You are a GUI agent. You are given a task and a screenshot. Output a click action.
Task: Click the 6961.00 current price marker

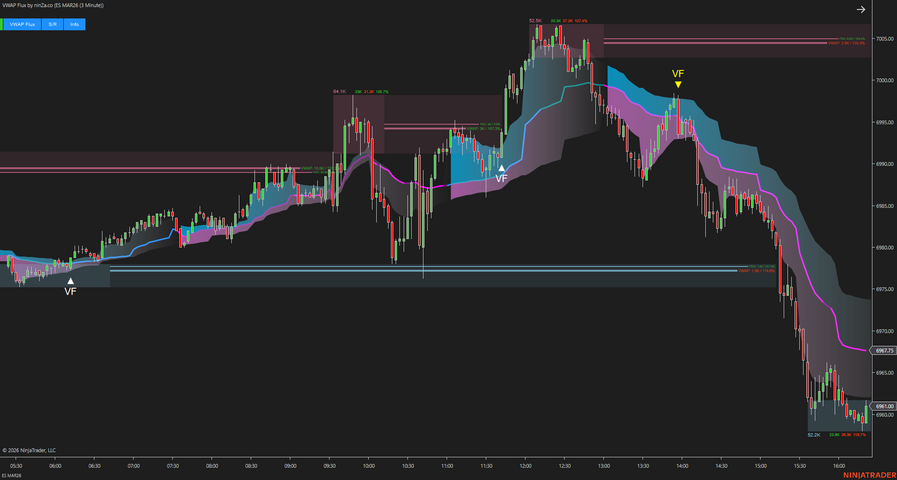click(x=883, y=407)
